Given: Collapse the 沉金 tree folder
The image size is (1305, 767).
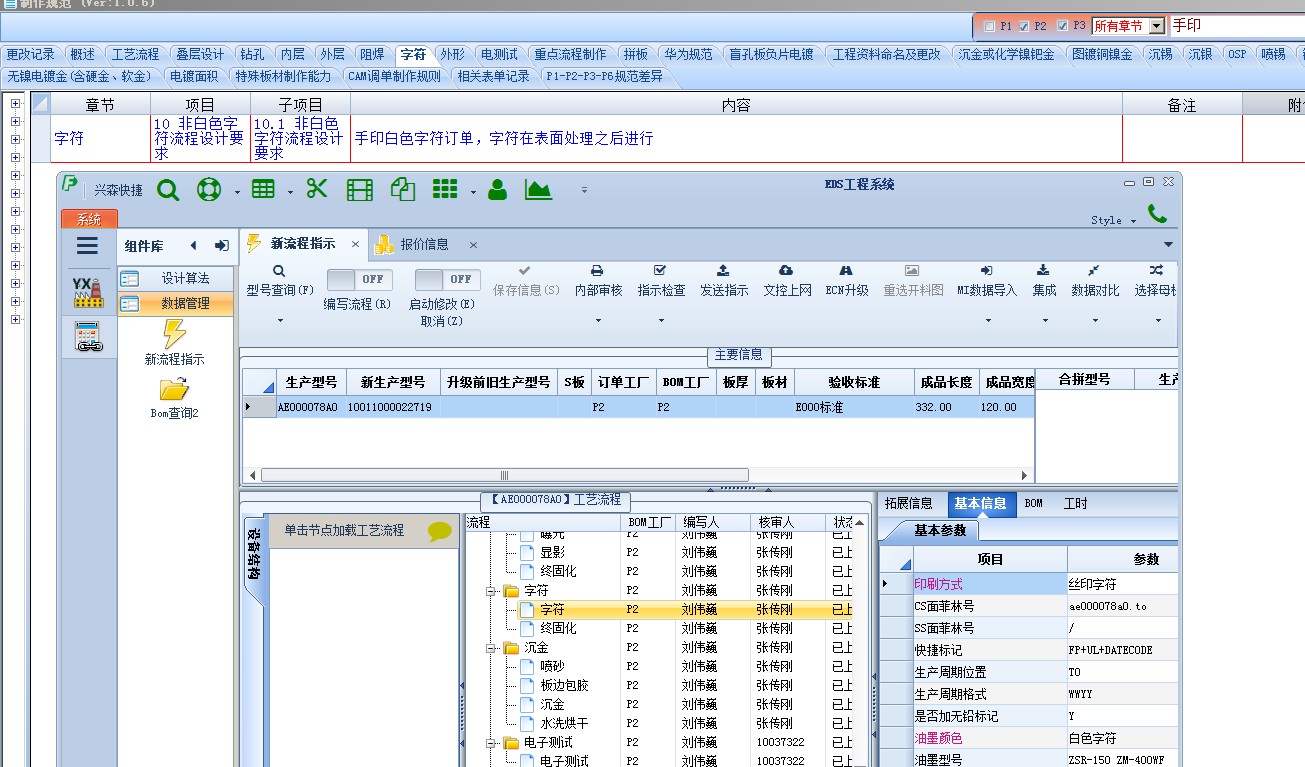Looking at the screenshot, I should pos(491,648).
